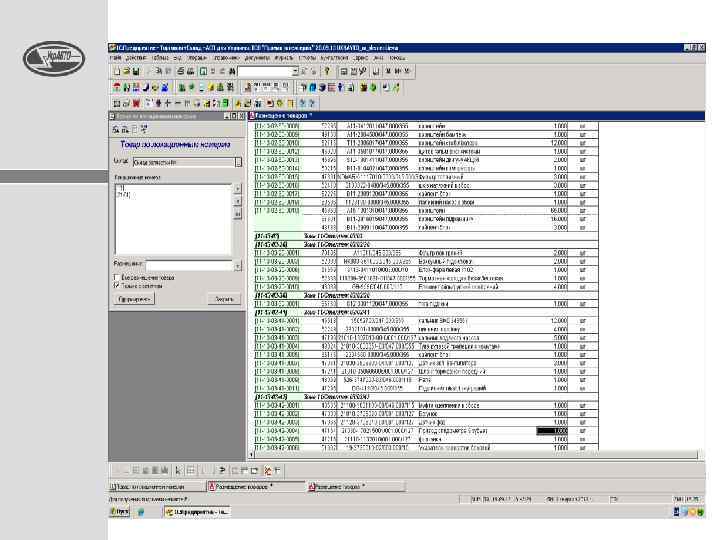Screen dimensions: 720x540
Task: Open the Помощь menu at the end of the menu bar
Action: (x=397, y=58)
